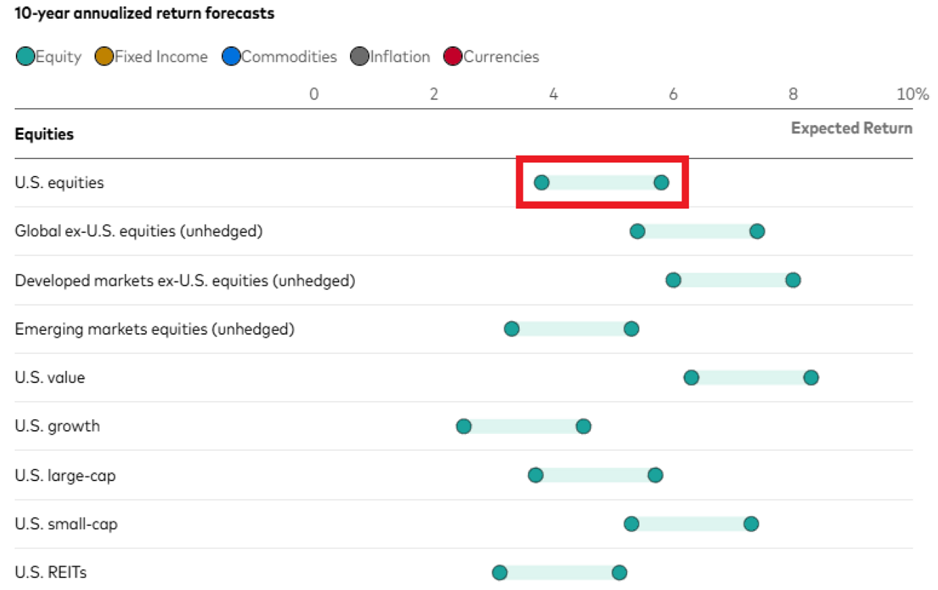Click the U.S. REITs lower range dot

[500, 573]
